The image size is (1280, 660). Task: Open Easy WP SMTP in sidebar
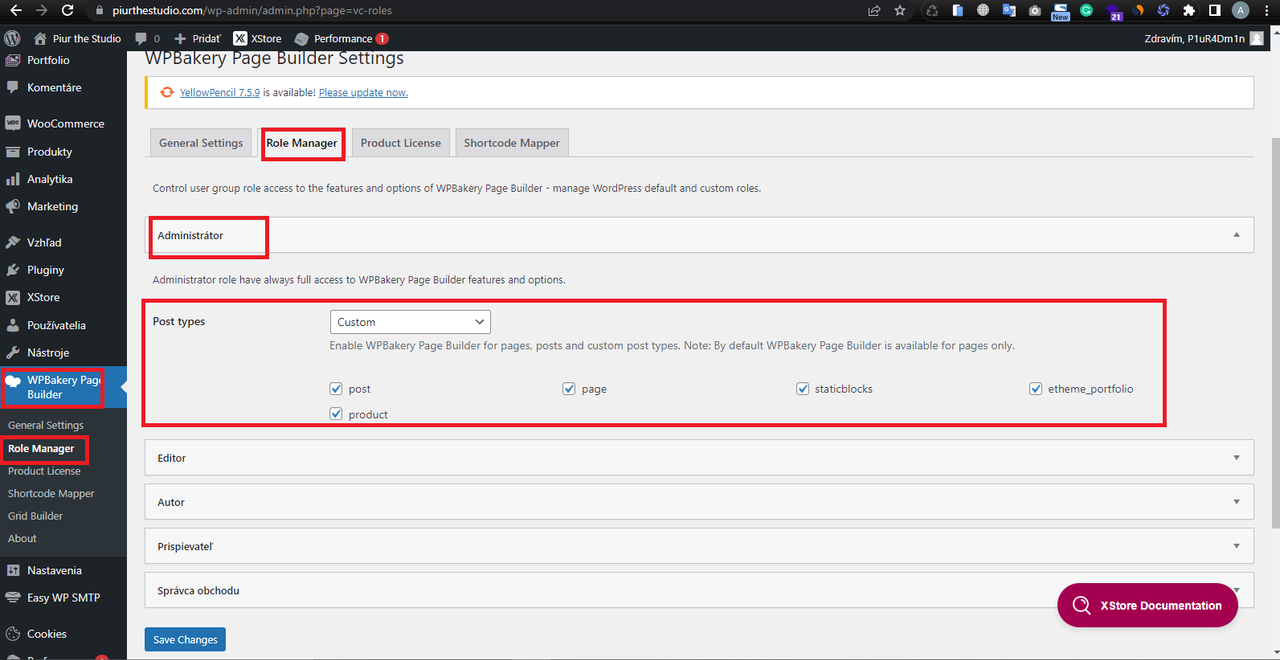click(63, 597)
